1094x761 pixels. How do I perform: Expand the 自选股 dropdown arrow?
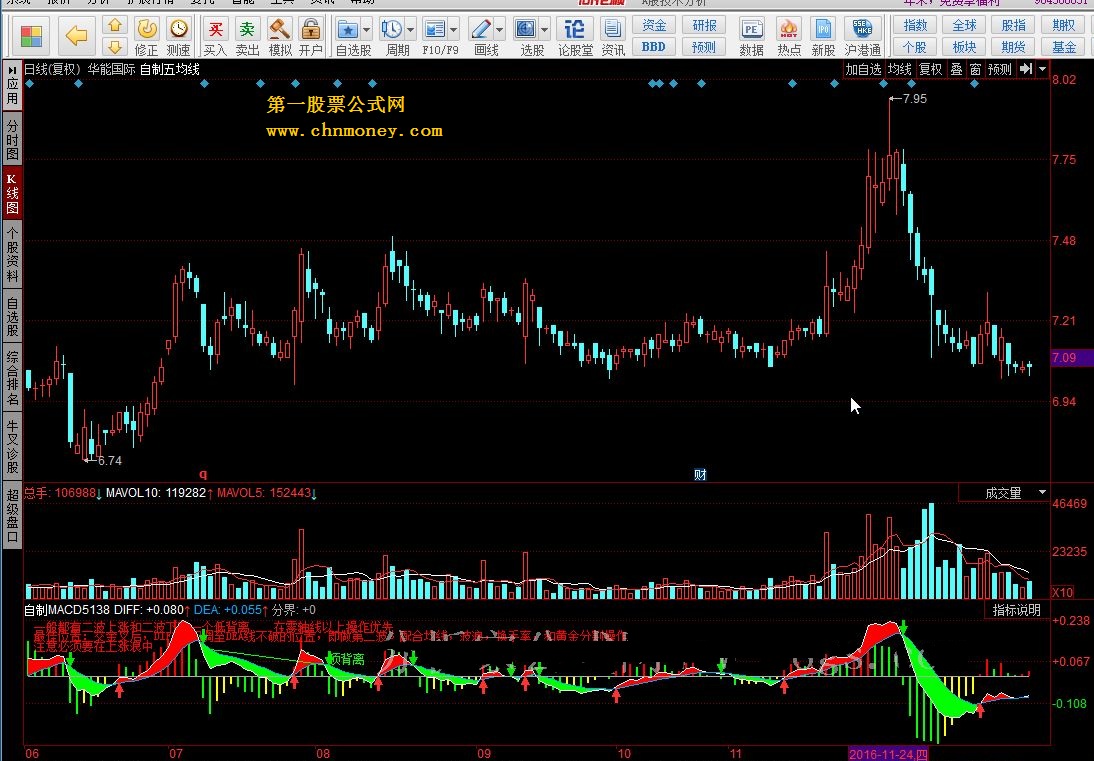click(366, 30)
